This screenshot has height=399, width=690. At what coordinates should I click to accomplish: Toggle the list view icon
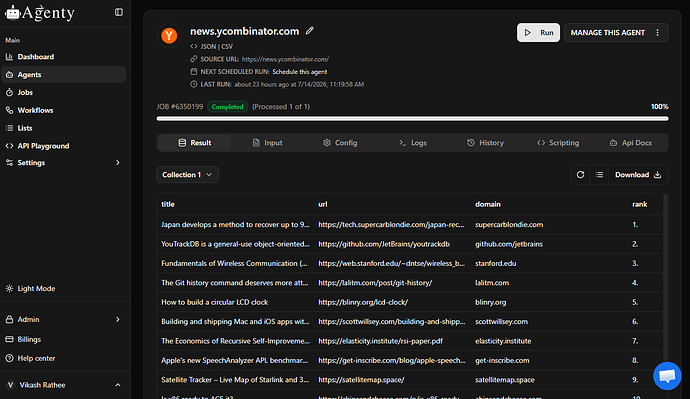point(599,175)
